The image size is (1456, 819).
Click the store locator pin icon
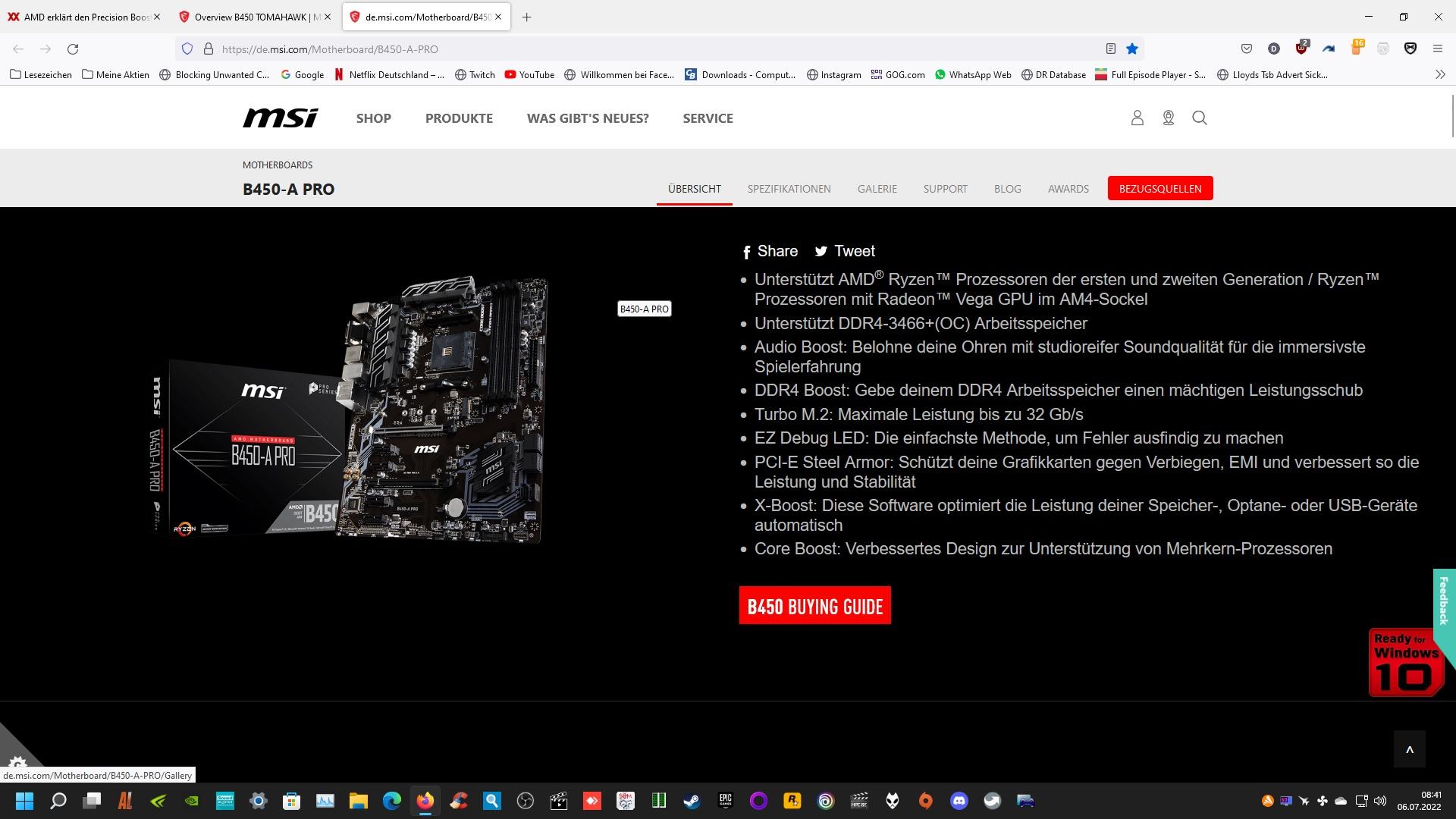pyautogui.click(x=1168, y=118)
